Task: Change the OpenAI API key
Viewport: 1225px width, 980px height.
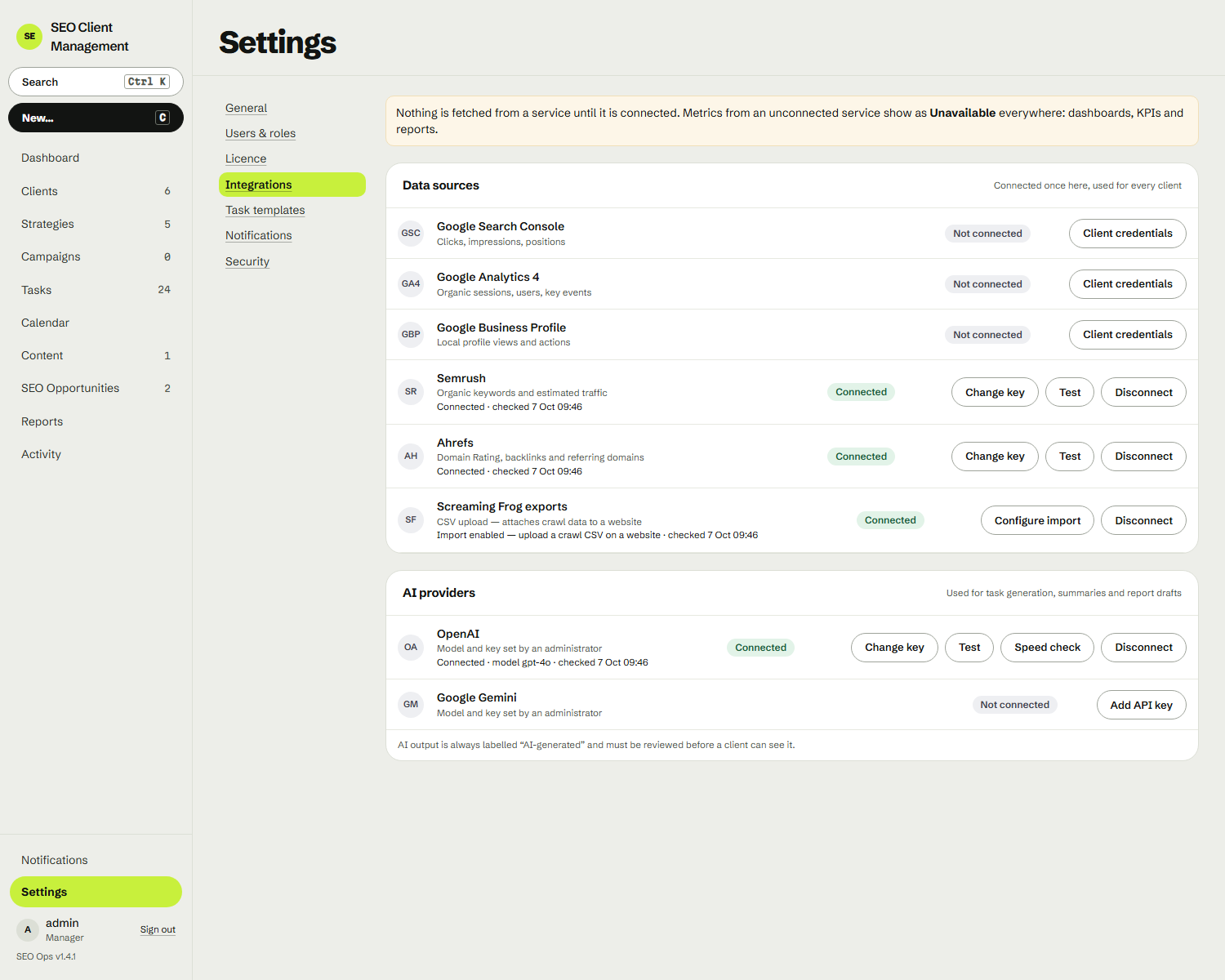Action: [894, 648]
